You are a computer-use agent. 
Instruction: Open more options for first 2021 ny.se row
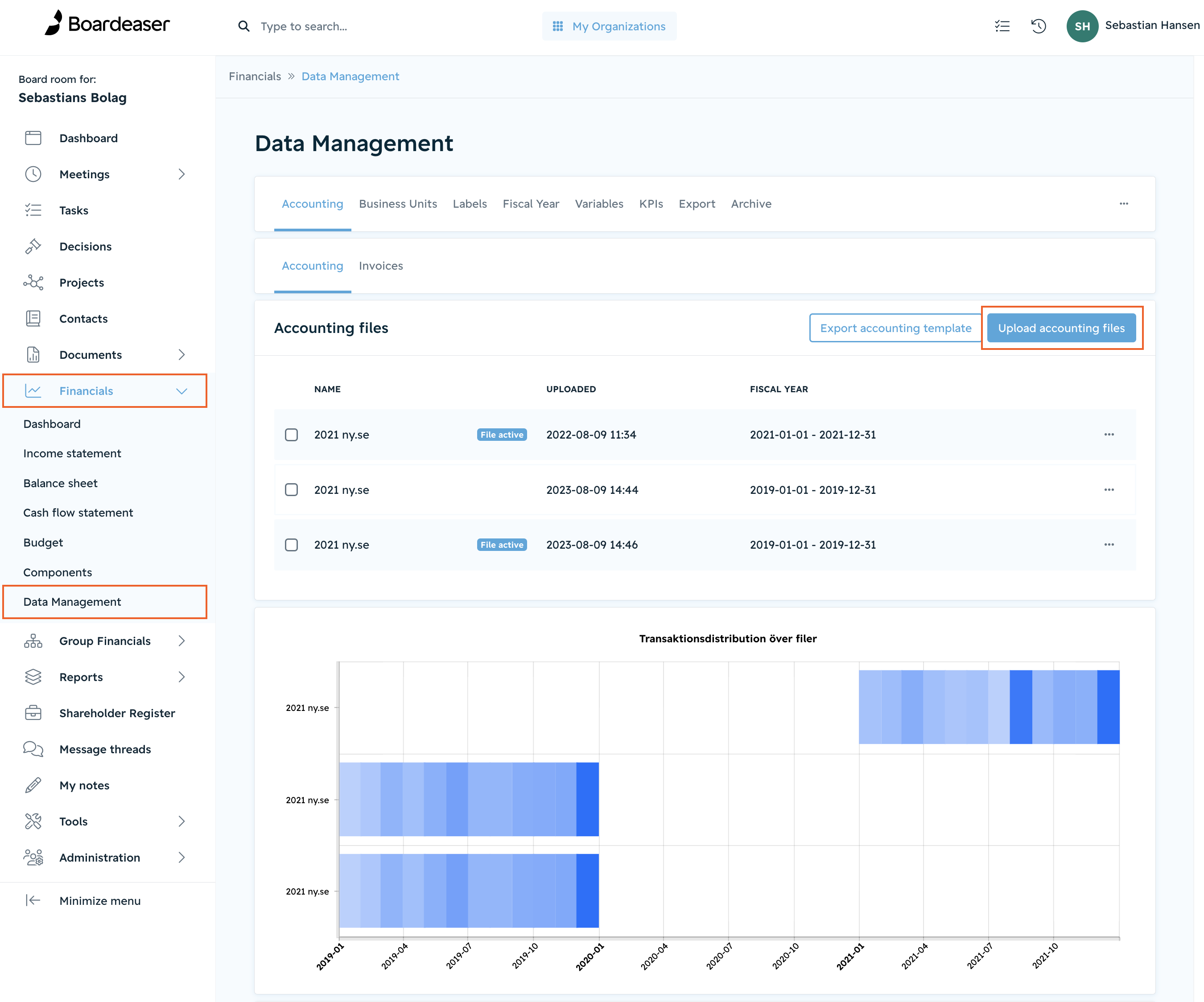coord(1109,435)
